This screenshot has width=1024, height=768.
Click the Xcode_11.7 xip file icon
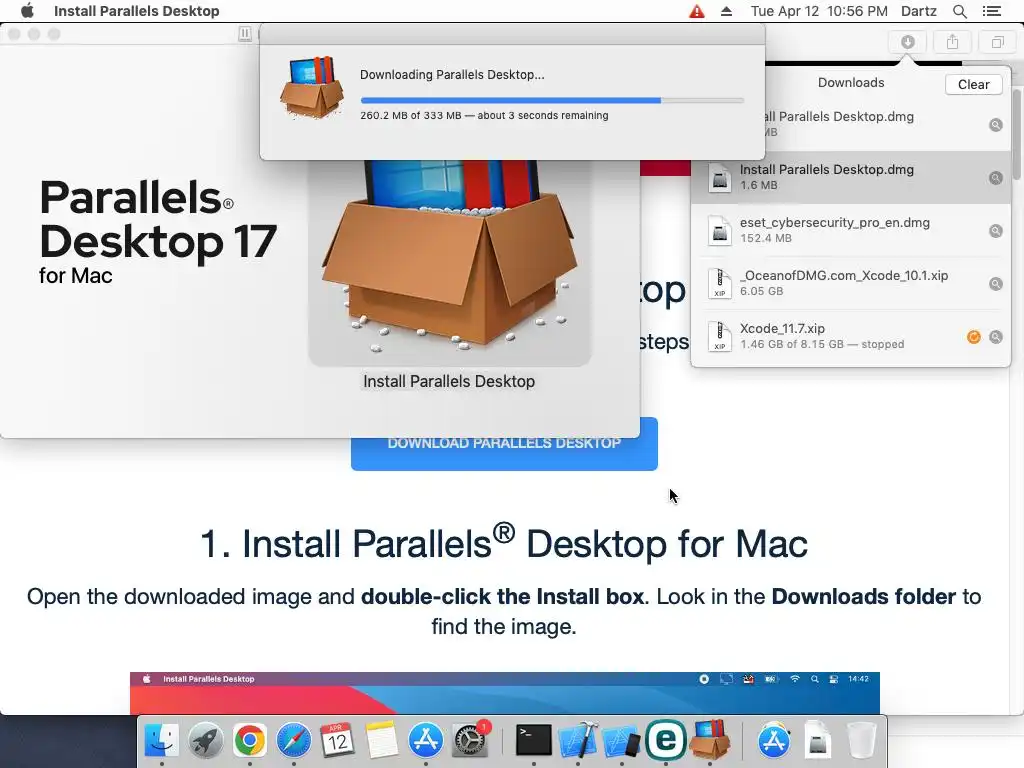point(720,336)
